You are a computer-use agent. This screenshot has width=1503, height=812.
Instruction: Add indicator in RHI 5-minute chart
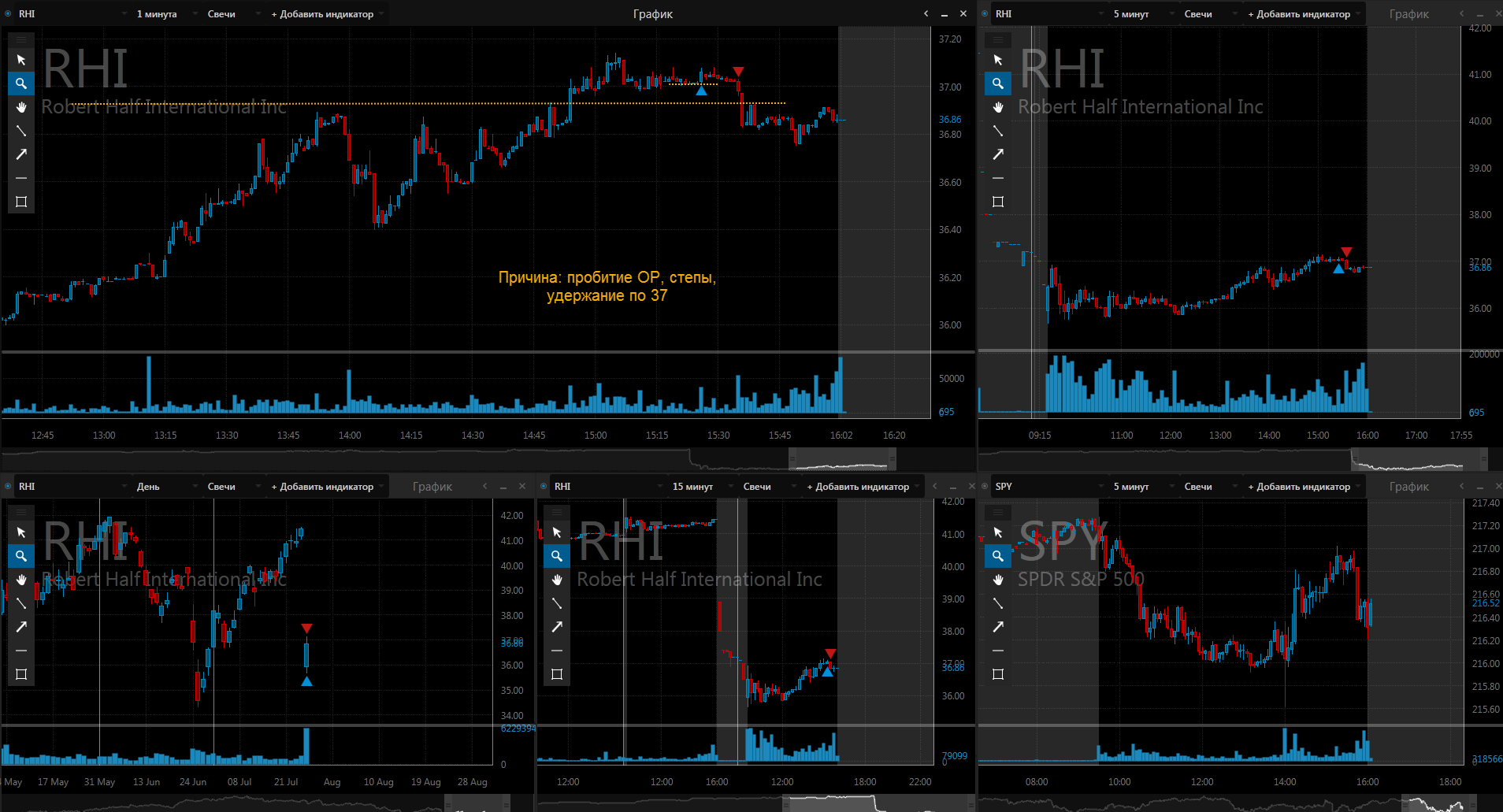[x=1304, y=14]
